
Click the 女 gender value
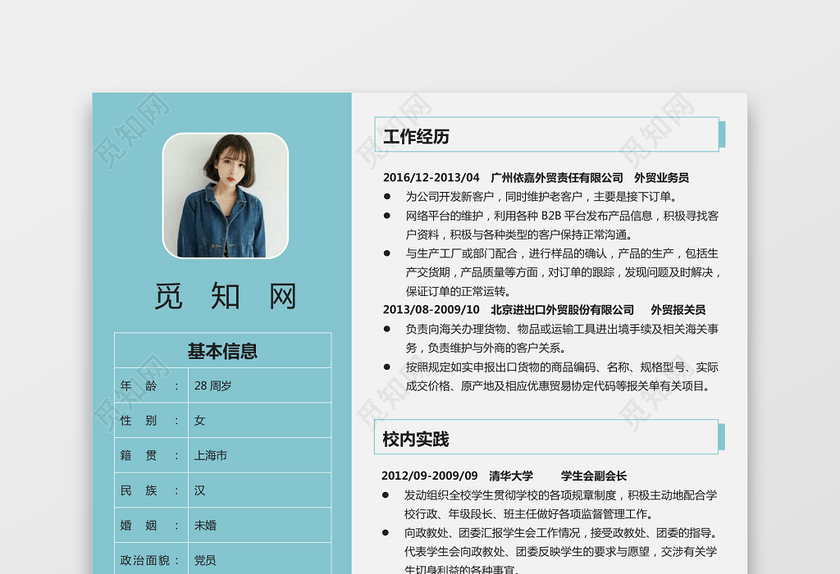[x=199, y=421]
